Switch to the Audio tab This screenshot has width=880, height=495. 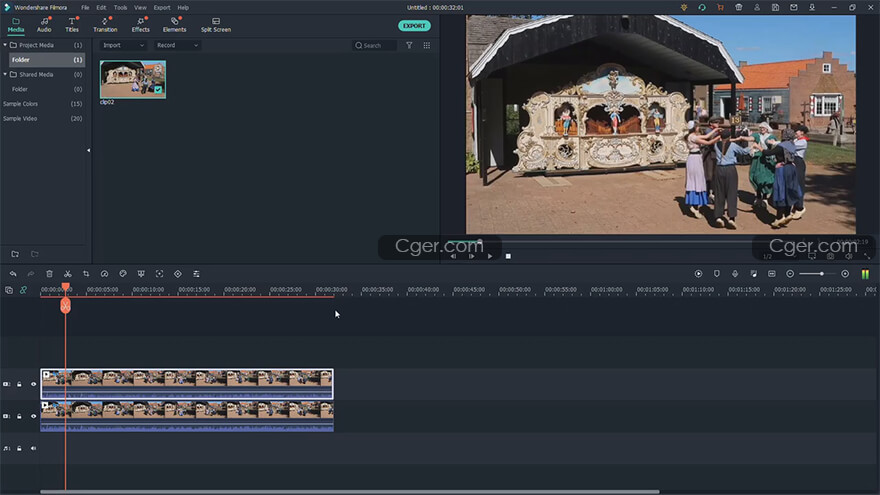[x=44, y=25]
